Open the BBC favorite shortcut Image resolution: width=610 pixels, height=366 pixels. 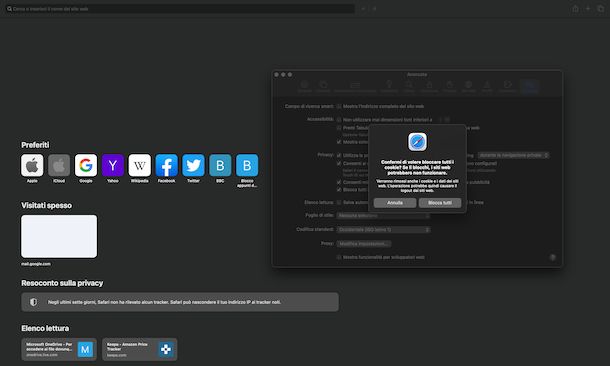pyautogui.click(x=220, y=165)
